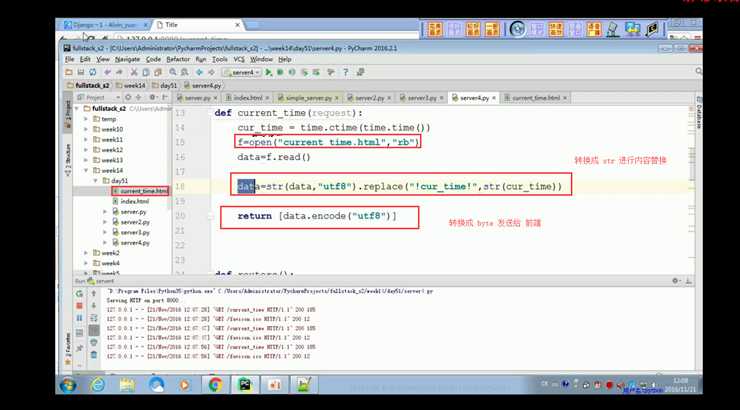Viewport: 740px width, 410px height.
Task: Click the Save All toolbar icon
Action: pos(81,72)
